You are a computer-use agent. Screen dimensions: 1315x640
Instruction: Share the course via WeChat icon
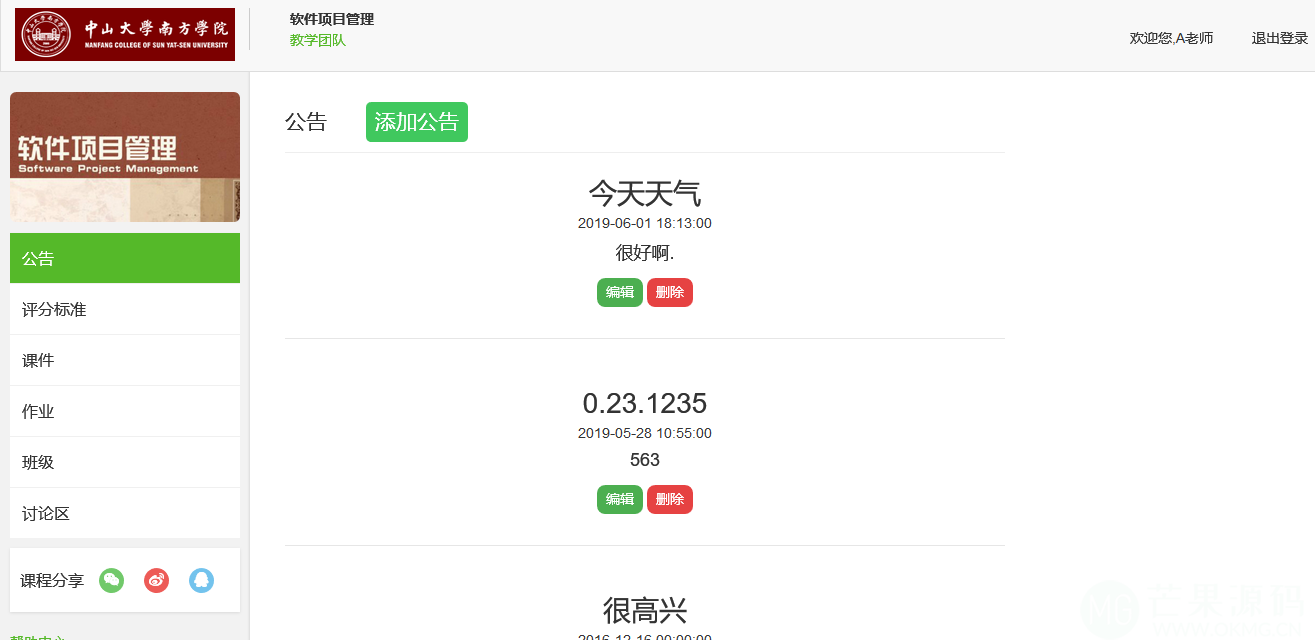click(x=111, y=580)
